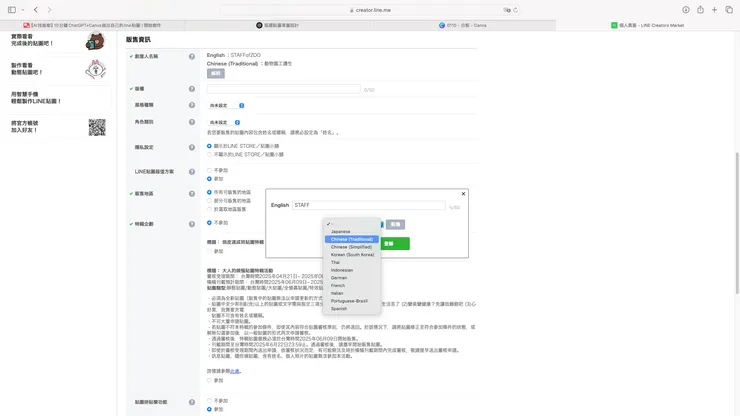Viewport: 740px width, 416px height.
Task: Click the page vertical scrollbar
Action: [x=737, y=223]
